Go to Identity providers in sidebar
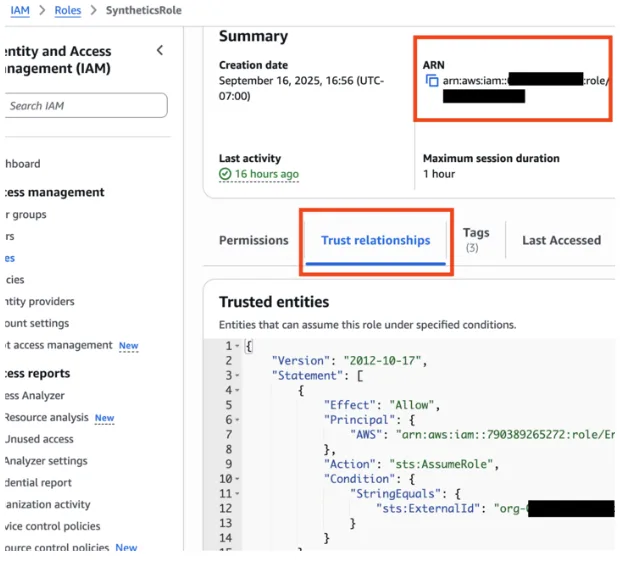The height and width of the screenshot is (568, 632). pos(40,302)
